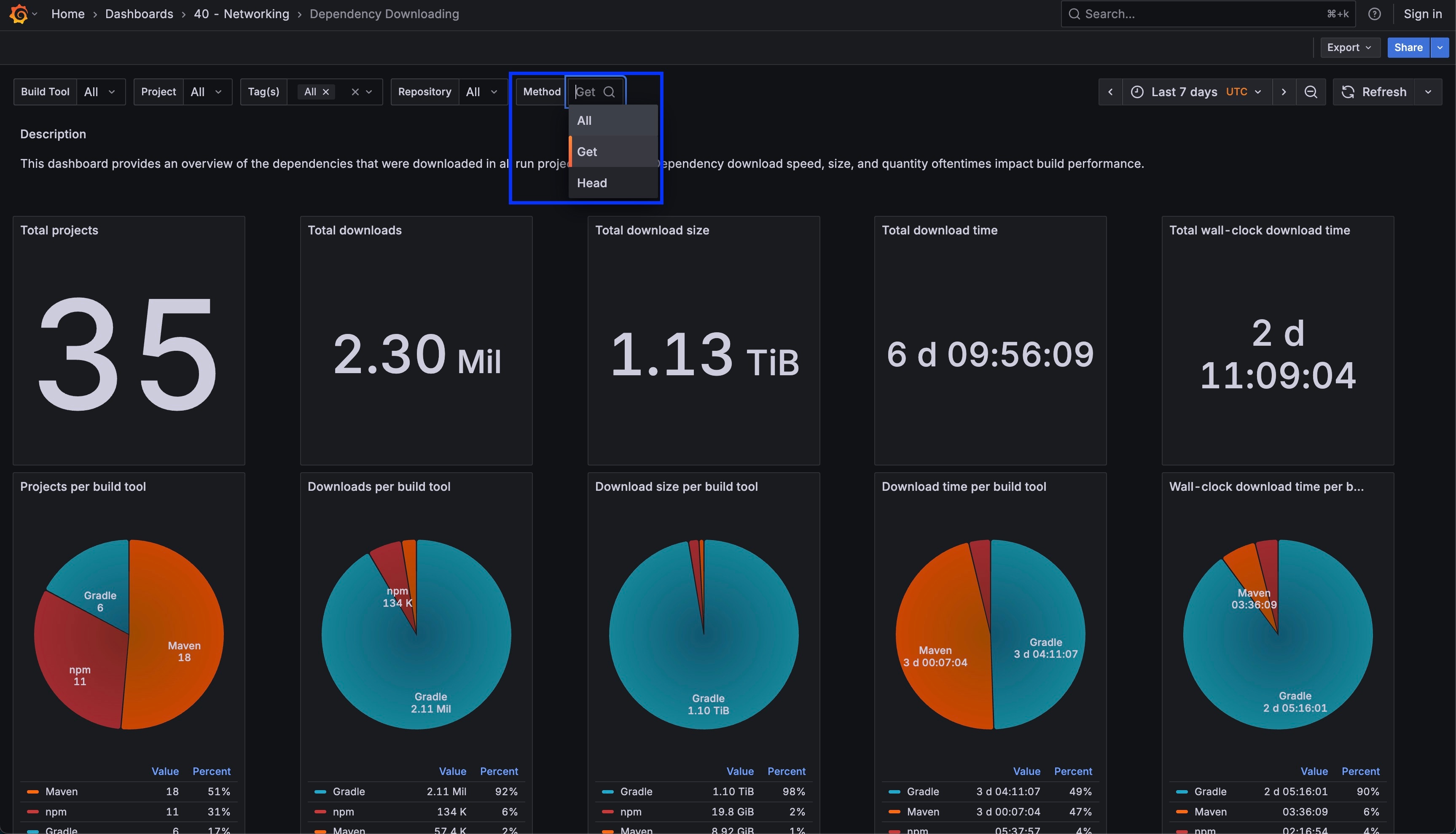
Task: Click the clock icon next to Last 7 days
Action: click(x=1138, y=91)
